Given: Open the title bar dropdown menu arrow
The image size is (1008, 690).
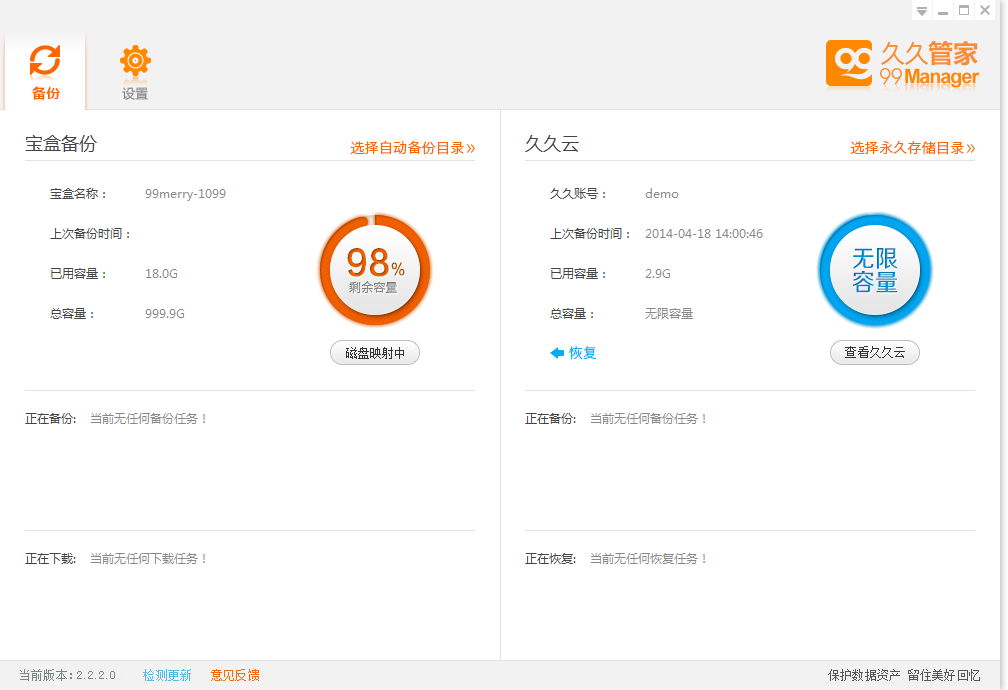Looking at the screenshot, I should 922,10.
